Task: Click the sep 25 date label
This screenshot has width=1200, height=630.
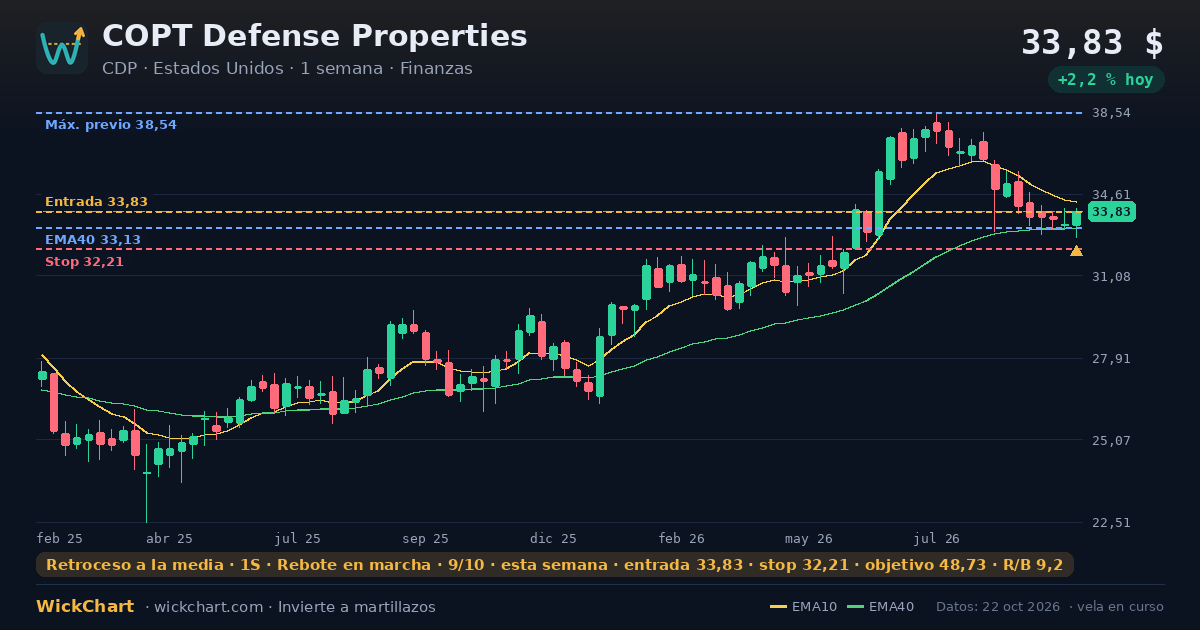Action: tap(425, 538)
